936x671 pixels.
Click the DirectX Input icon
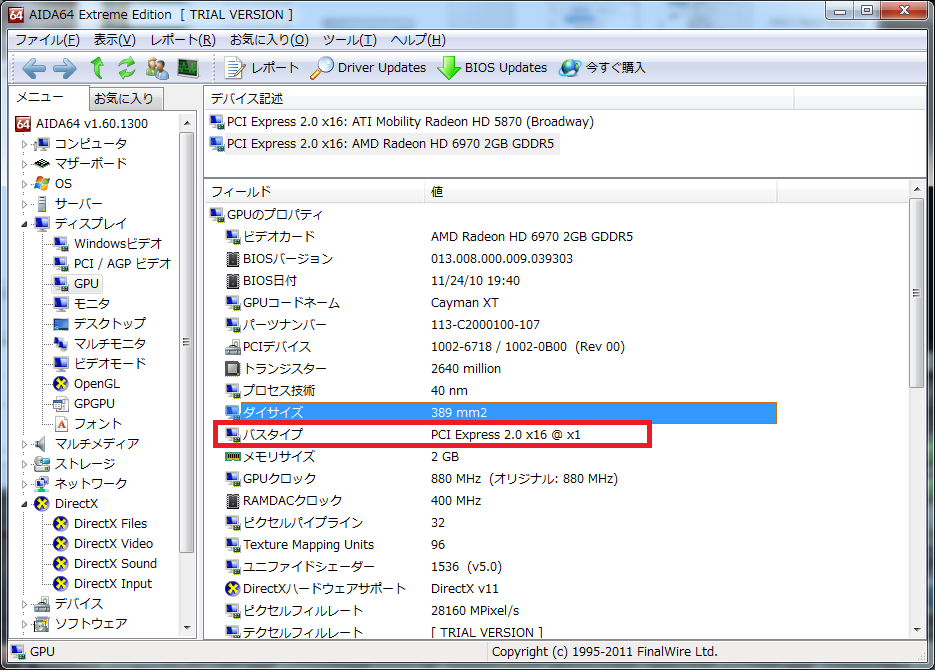pos(61,584)
